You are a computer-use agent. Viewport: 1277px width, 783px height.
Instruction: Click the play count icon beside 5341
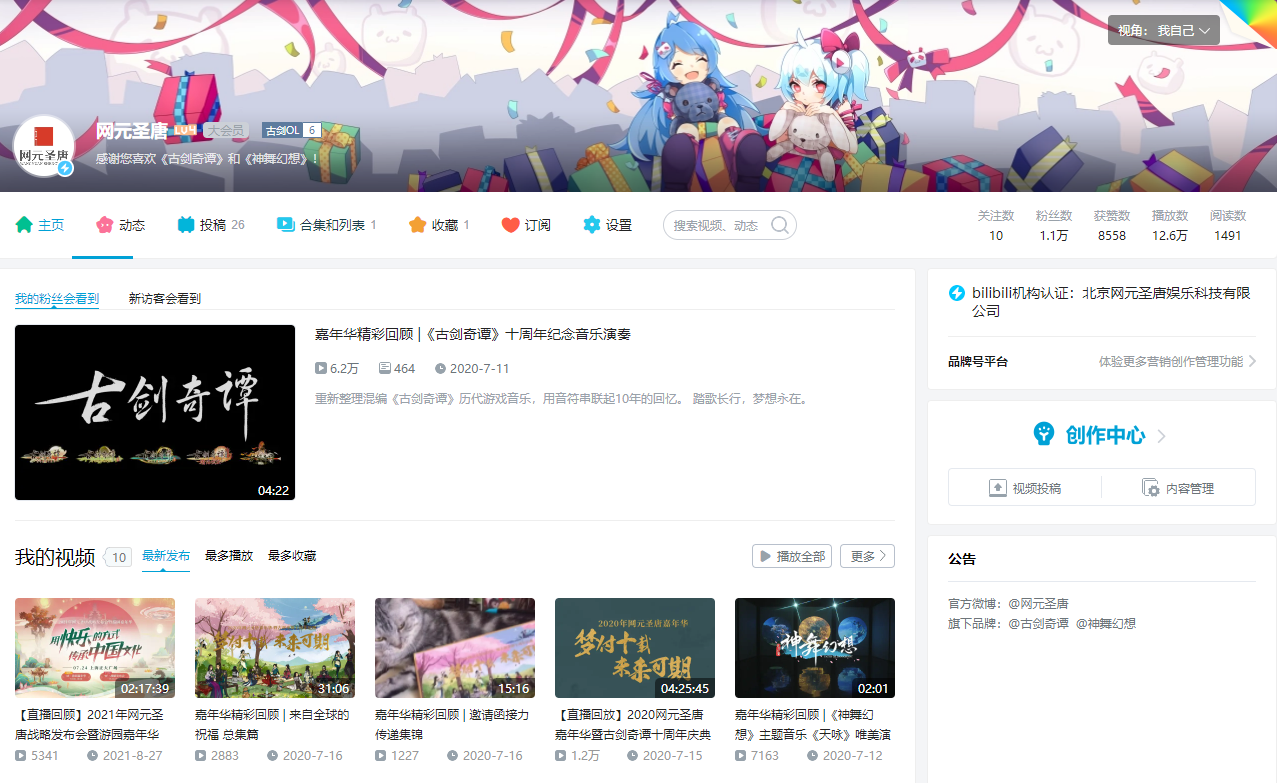21,756
